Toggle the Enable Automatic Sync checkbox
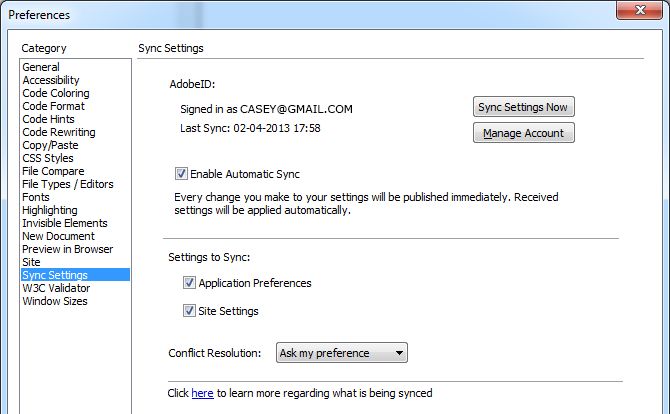Screen dimensions: 670x414 181,173
